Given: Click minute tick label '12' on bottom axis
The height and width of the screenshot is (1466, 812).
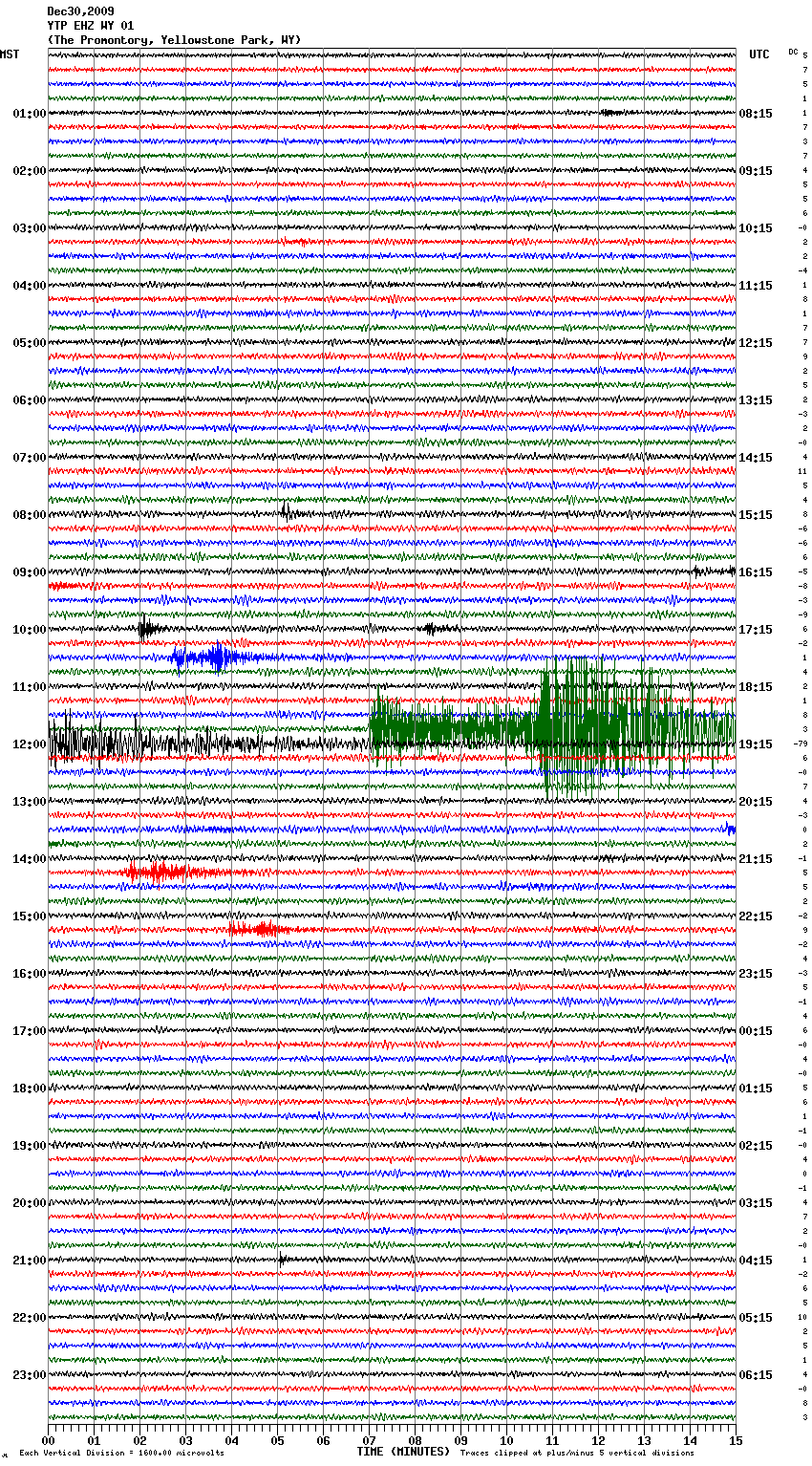Looking at the screenshot, I should point(598,1440).
